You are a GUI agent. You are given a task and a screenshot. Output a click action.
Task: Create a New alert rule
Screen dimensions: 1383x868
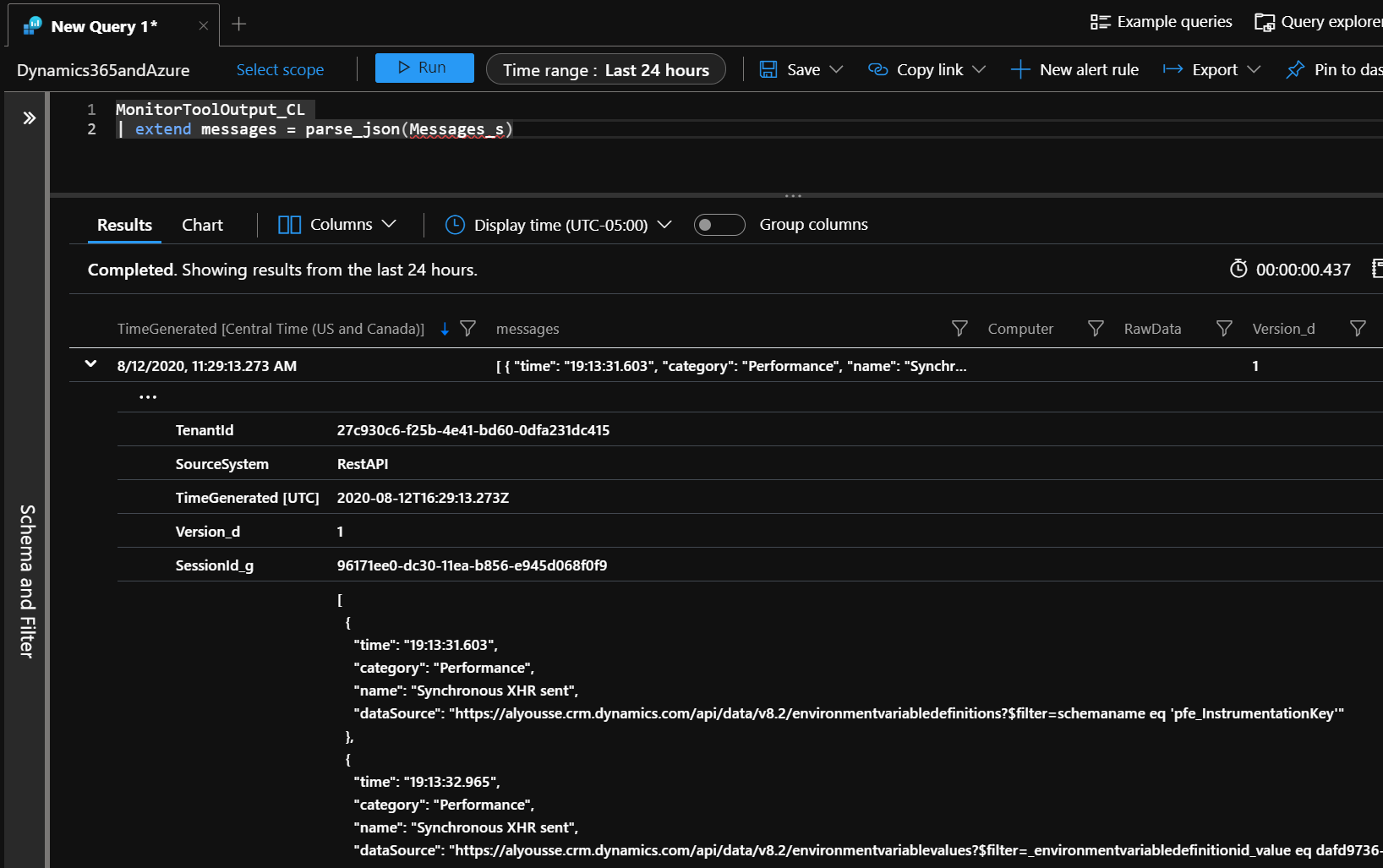[1074, 69]
